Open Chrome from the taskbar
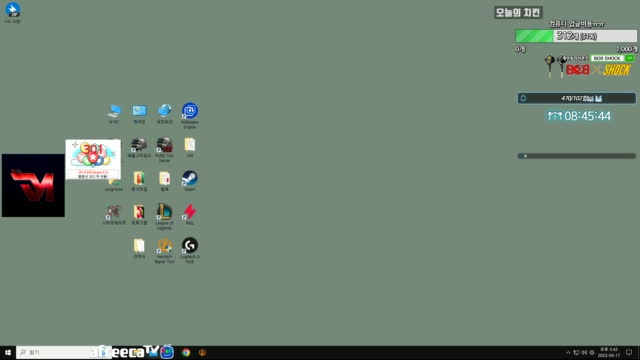The image size is (640, 360). [x=186, y=352]
